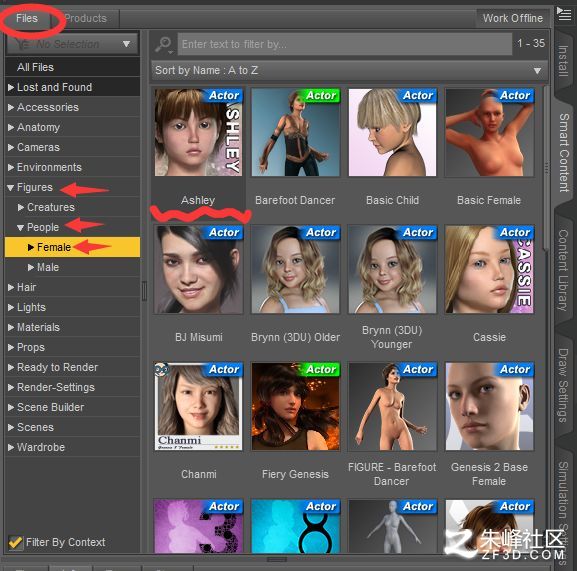Switch to the Files tab

(x=26, y=18)
